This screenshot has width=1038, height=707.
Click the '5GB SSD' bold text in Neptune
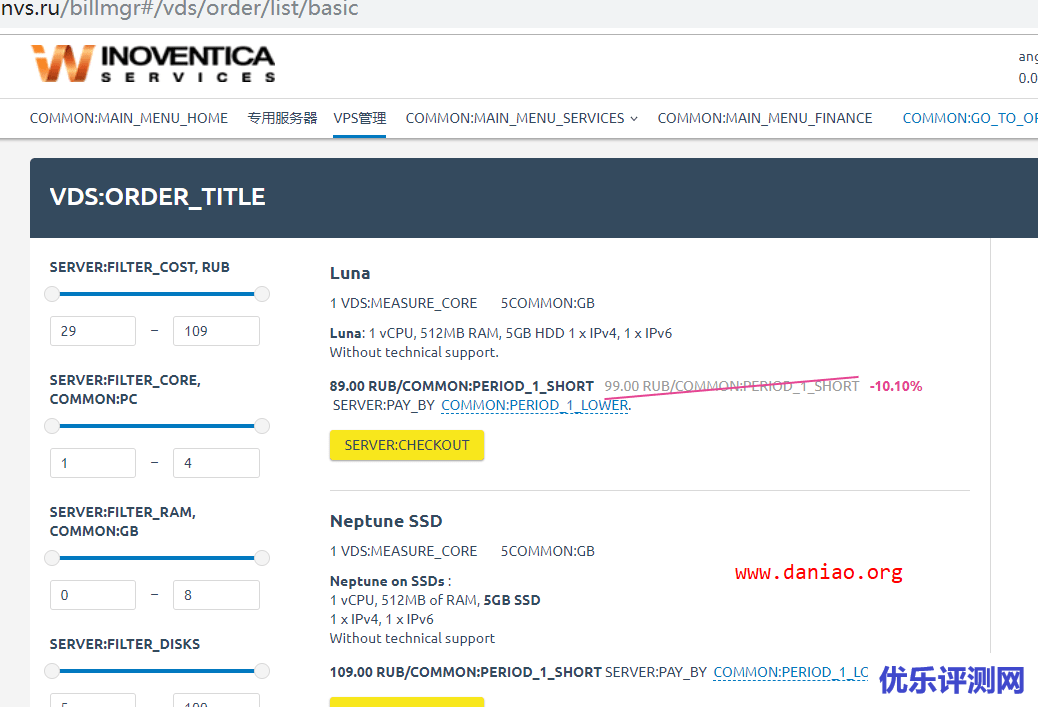pos(512,600)
